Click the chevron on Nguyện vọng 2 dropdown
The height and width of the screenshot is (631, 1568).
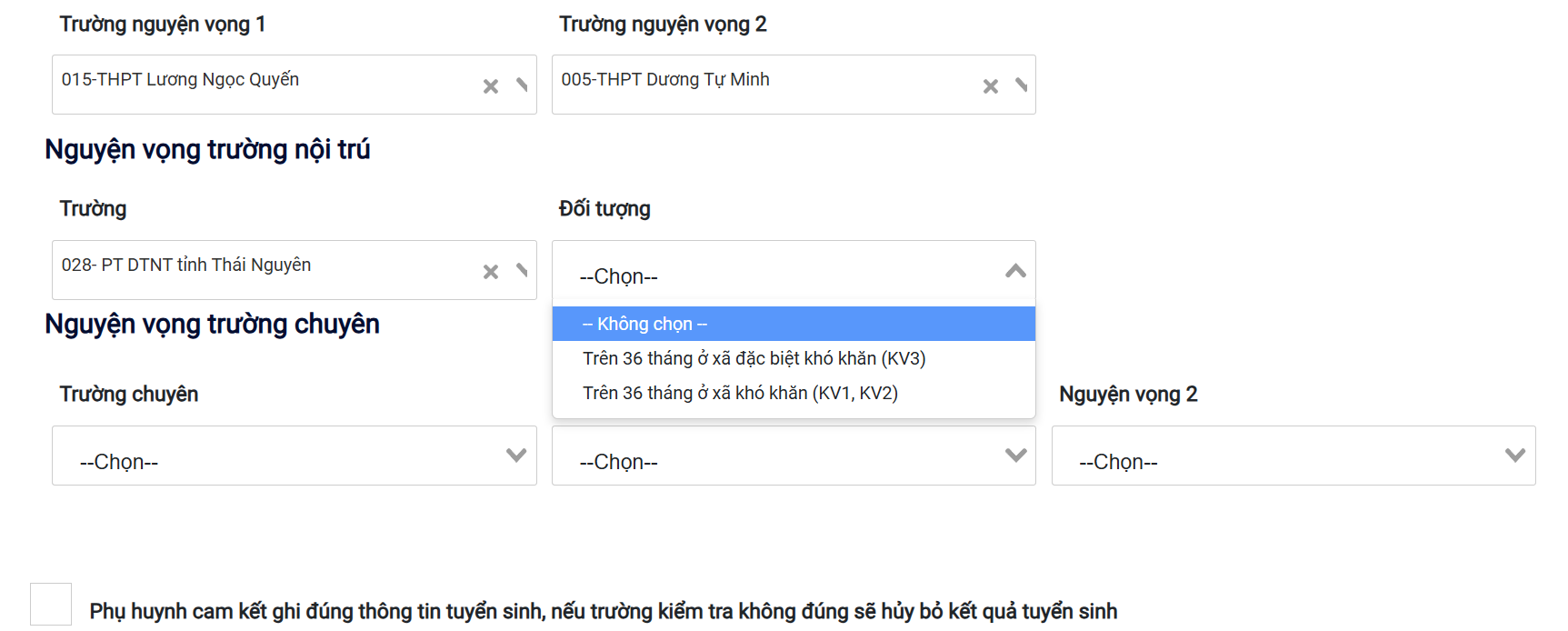tap(1514, 456)
